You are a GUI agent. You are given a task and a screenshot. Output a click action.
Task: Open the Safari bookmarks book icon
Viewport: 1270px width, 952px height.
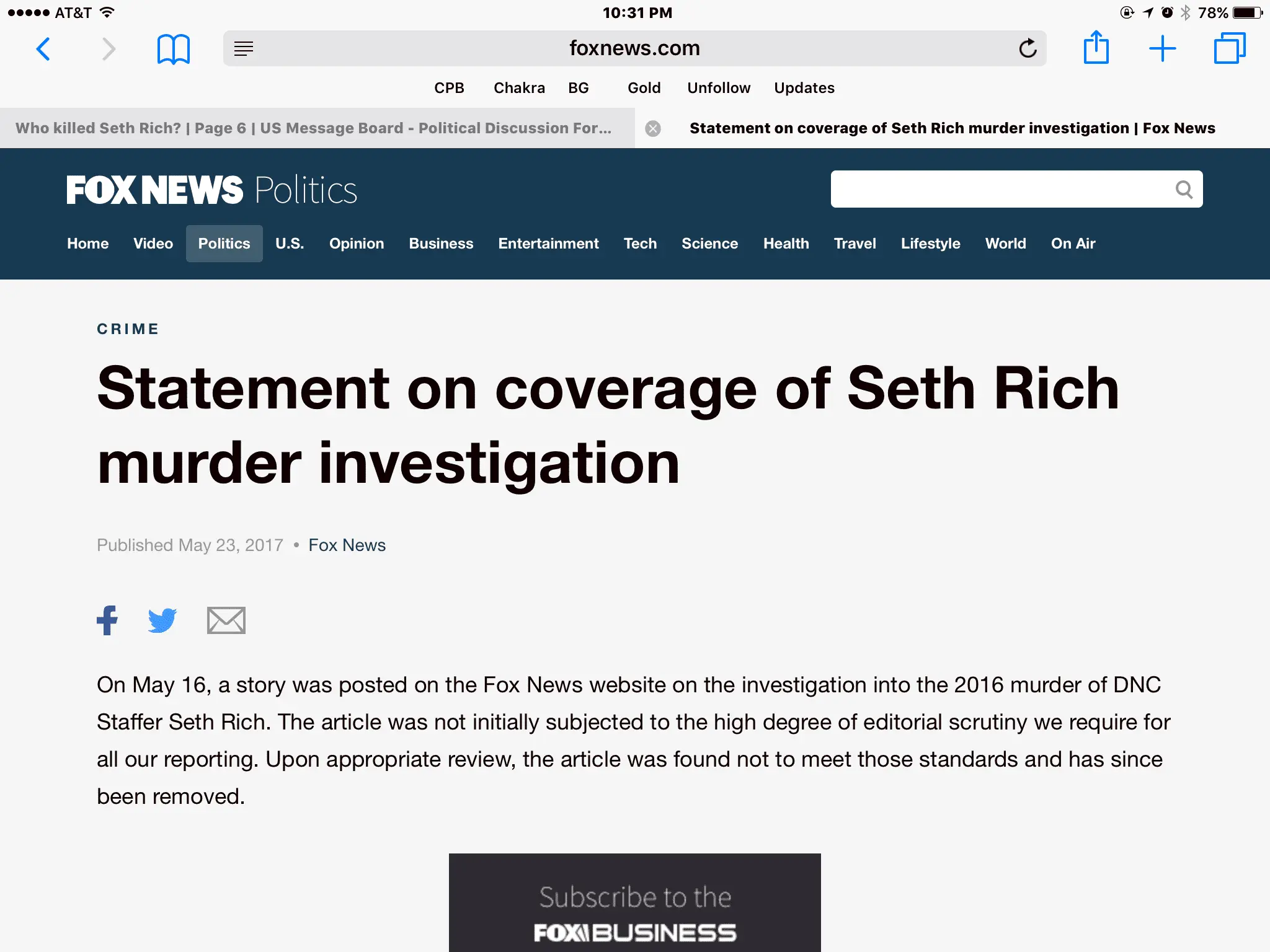[x=173, y=48]
